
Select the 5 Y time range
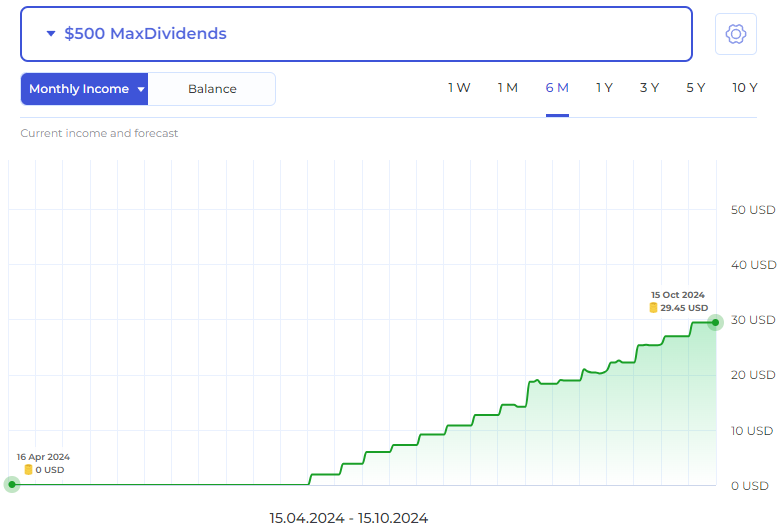coord(696,88)
